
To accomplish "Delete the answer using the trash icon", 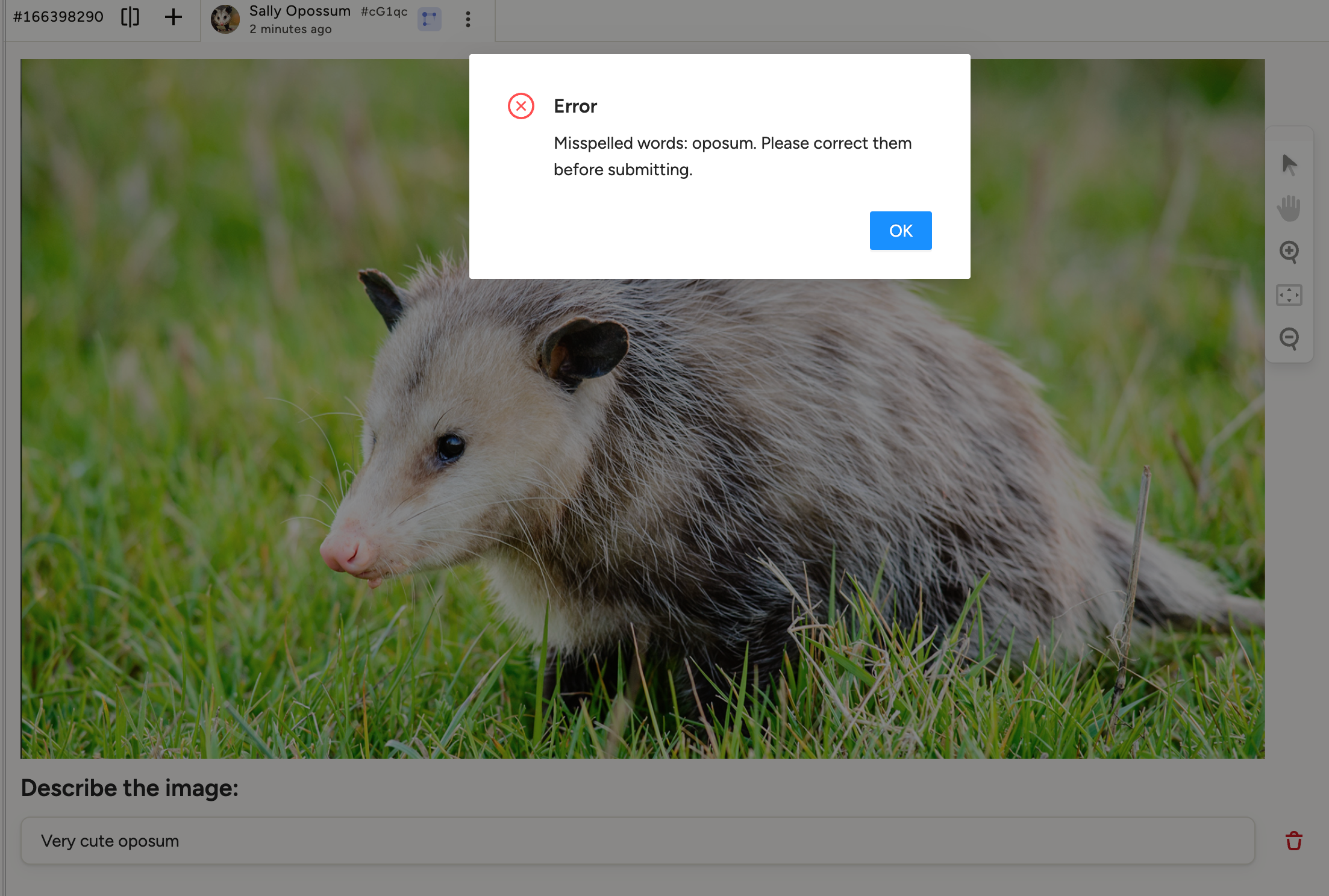I will click(x=1293, y=841).
